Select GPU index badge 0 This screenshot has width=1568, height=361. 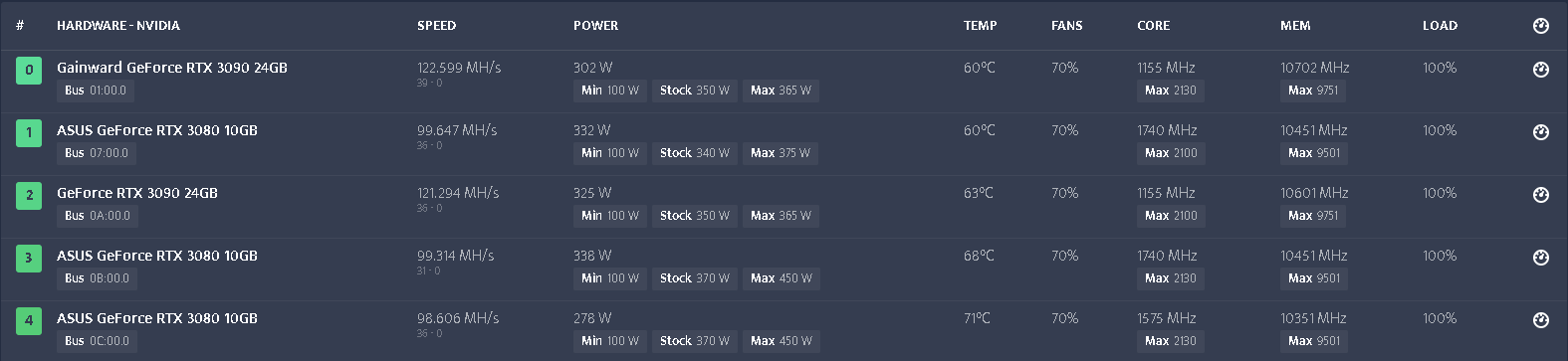(29, 70)
